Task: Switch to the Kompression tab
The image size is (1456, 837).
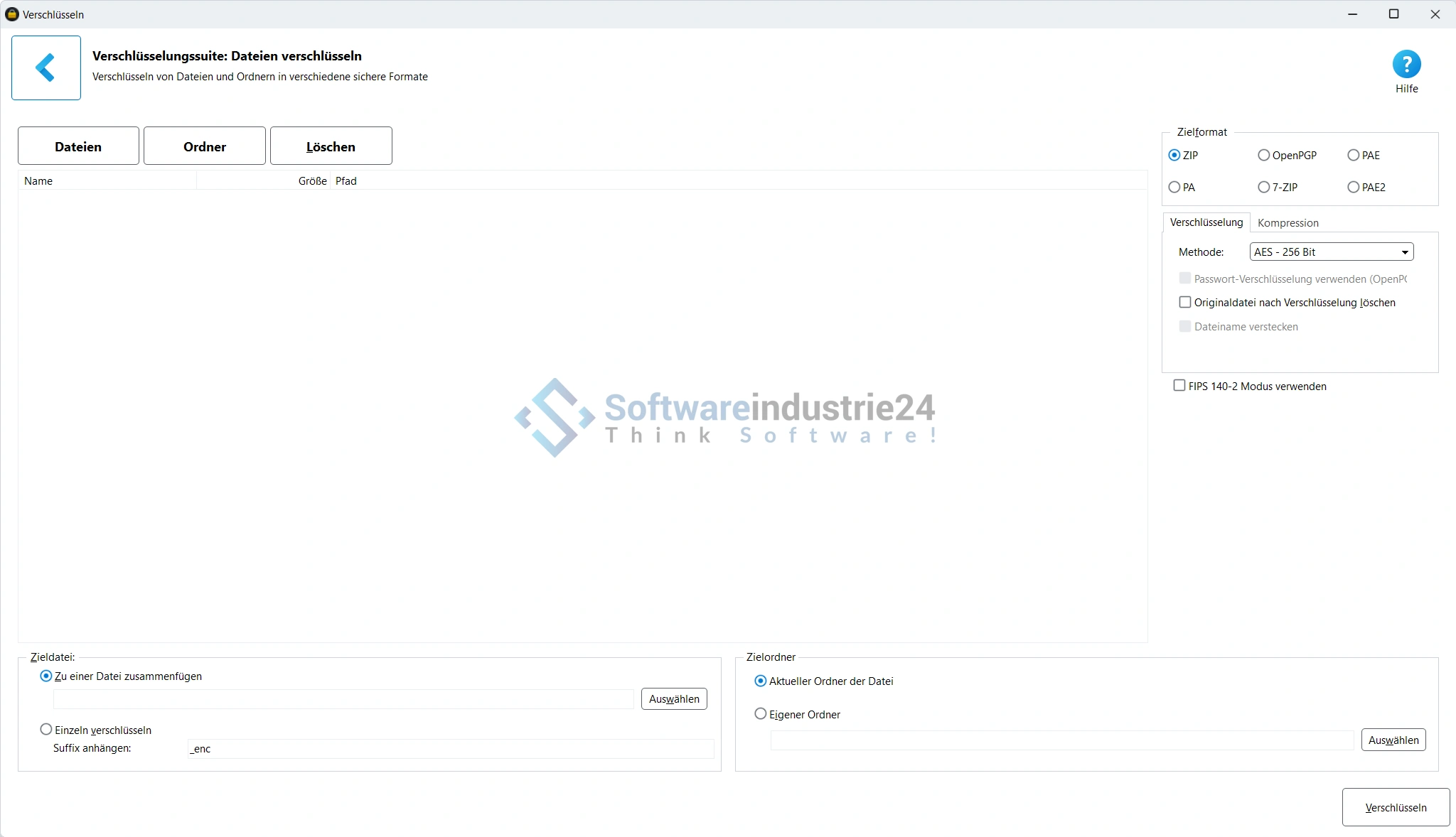Action: click(1288, 222)
